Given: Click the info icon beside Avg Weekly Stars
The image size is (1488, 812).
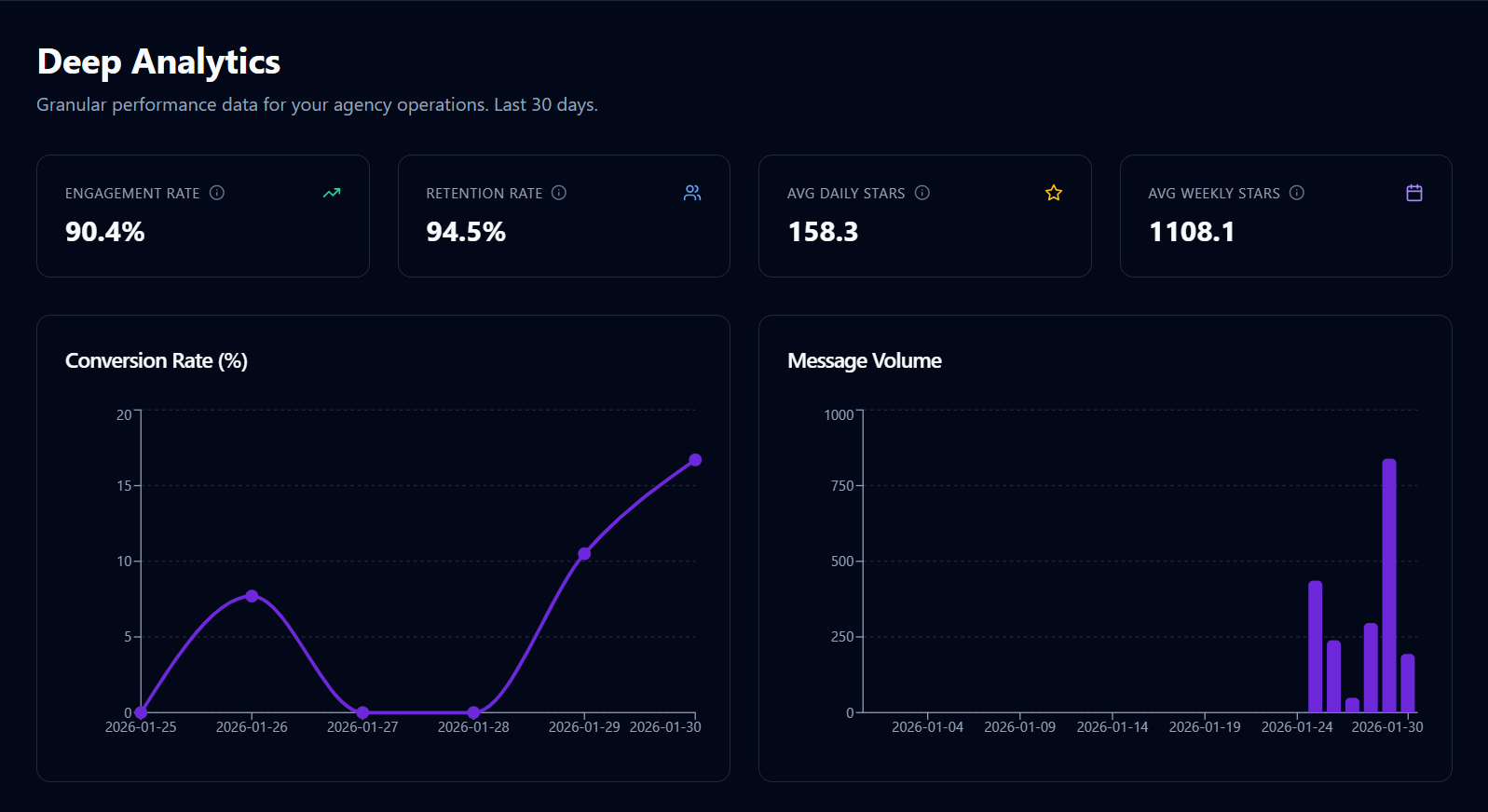Looking at the screenshot, I should 1297,193.
